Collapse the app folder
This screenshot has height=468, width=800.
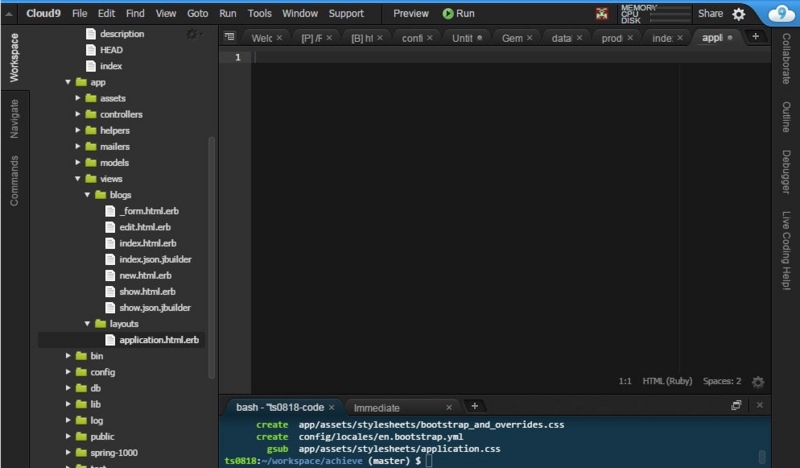coord(68,82)
